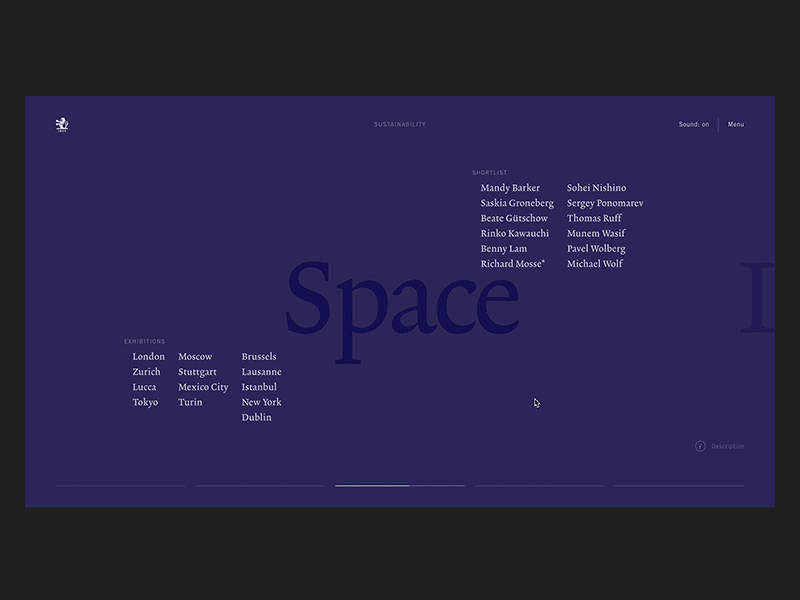Open Thomas Ruff's shortlist entry
800x600 pixels.
point(593,218)
